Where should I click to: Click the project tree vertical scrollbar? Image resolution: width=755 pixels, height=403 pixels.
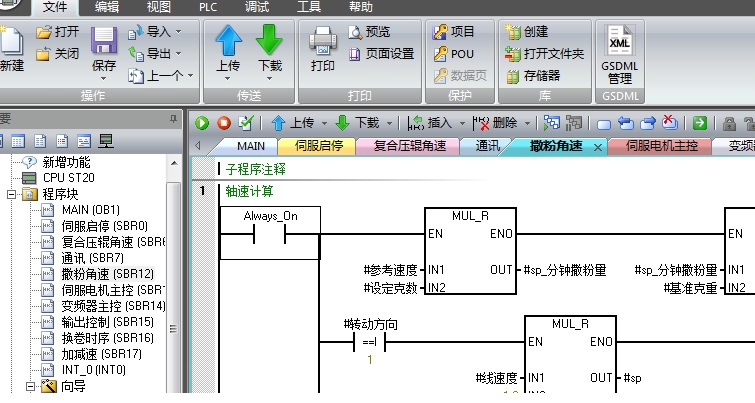(173, 300)
